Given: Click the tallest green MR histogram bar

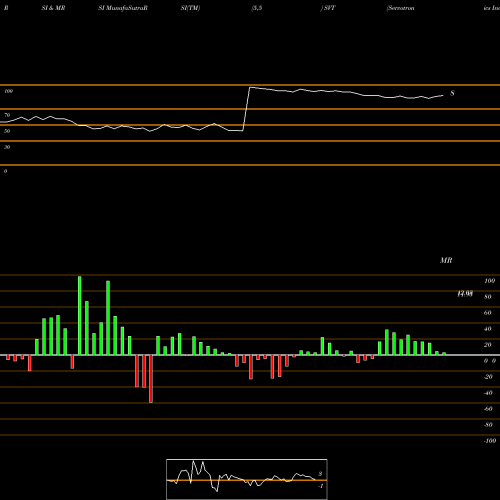Looking at the screenshot, I should coord(80,315).
